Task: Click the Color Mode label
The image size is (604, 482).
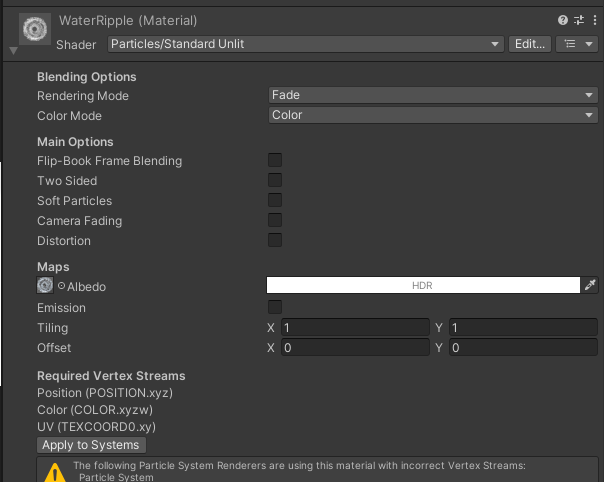Action: [x=69, y=116]
